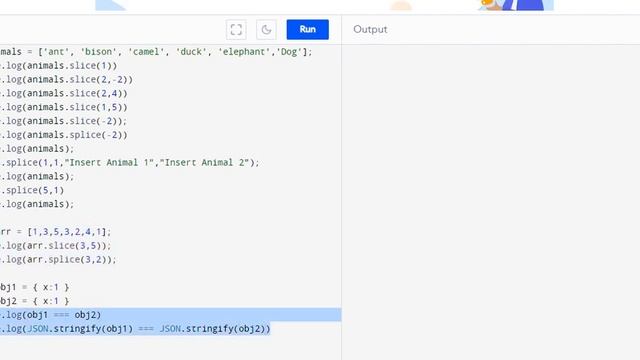640x360 pixels.
Task: Click the JSON.stringify comparison line
Action: click(135, 329)
